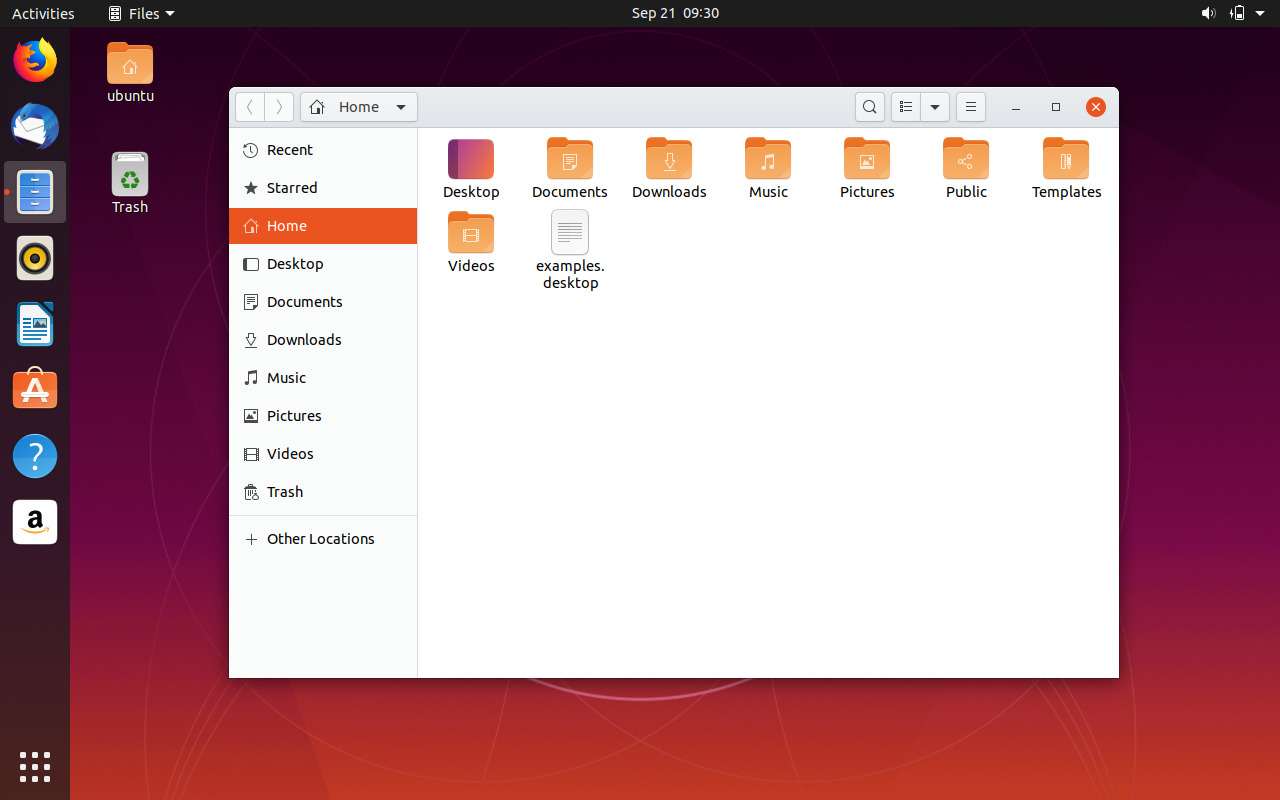Select the ubuntu home folder on desktop

pos(130,63)
